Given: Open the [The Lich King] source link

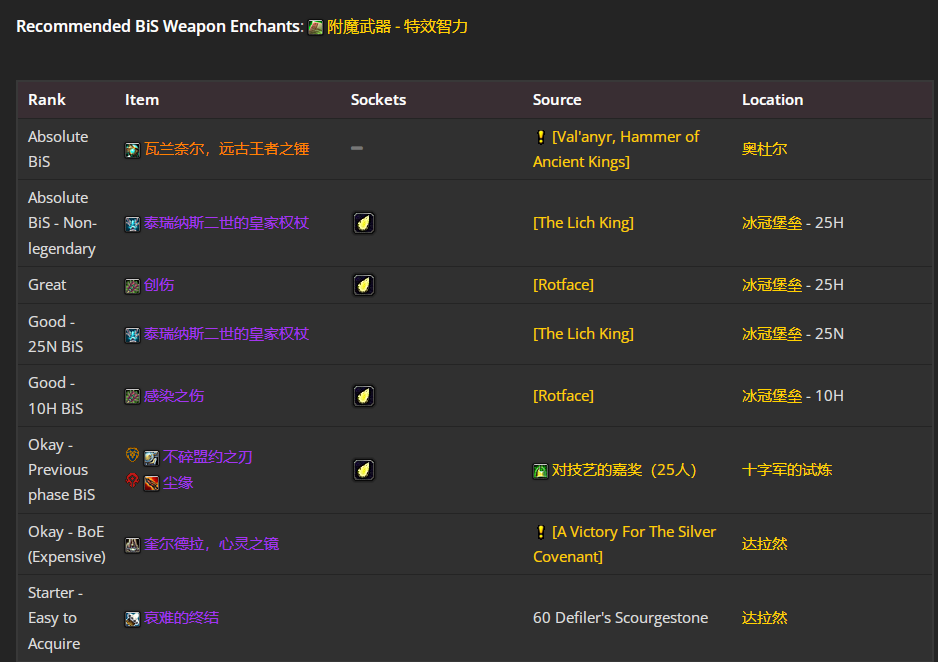Looking at the screenshot, I should [583, 222].
